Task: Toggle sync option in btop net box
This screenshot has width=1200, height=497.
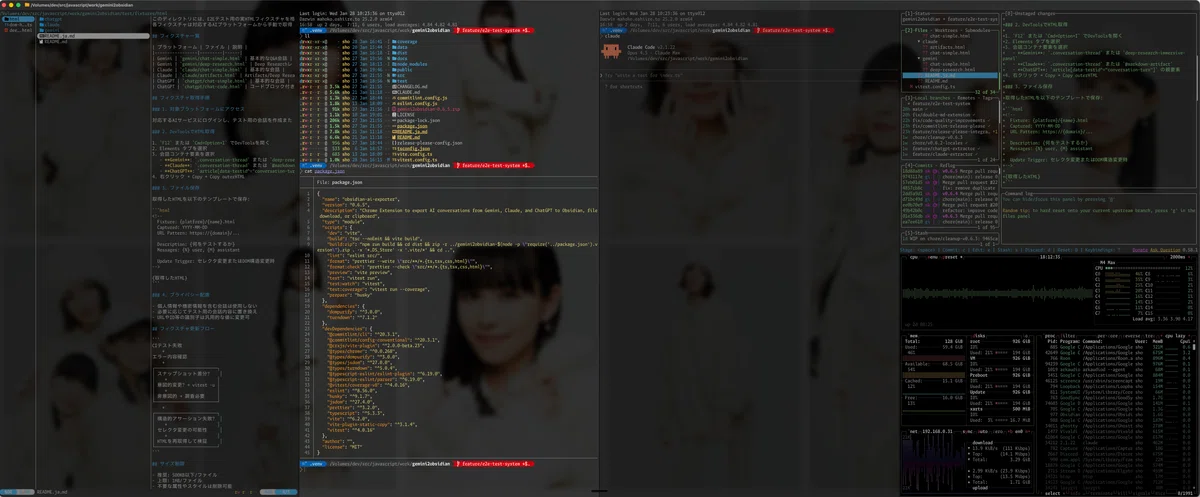Action: click(x=968, y=431)
